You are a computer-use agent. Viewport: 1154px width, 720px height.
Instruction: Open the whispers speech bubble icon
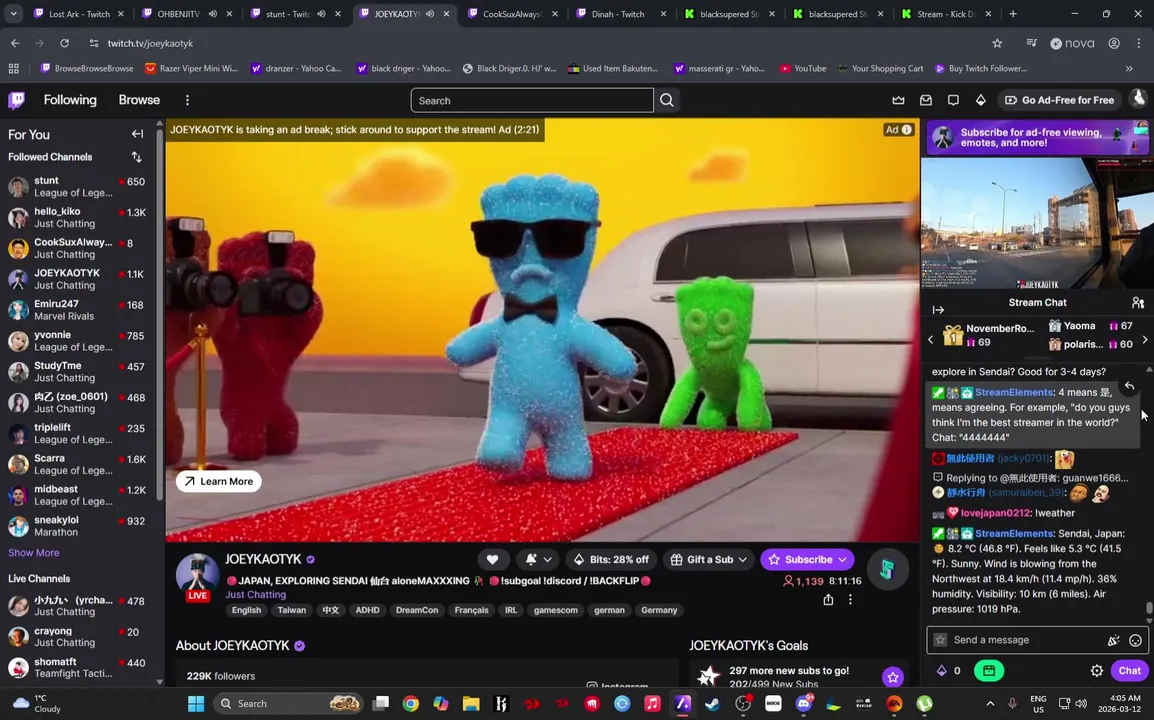pyautogui.click(x=953, y=100)
